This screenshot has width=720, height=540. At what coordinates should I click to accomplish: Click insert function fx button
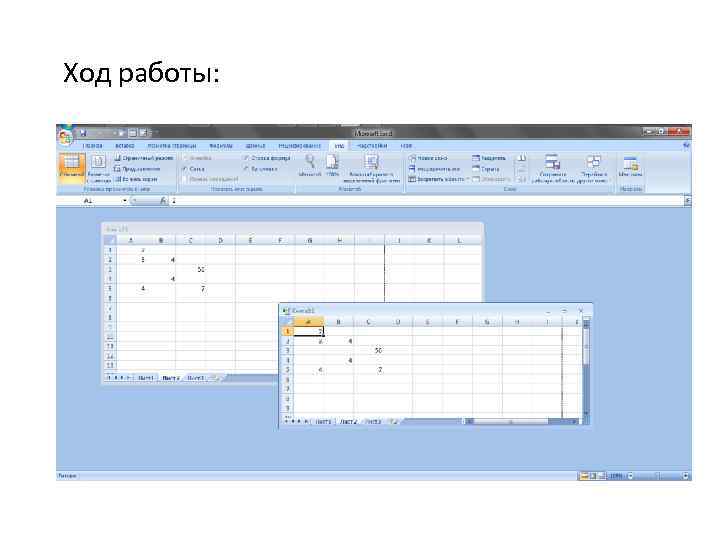click(x=163, y=201)
